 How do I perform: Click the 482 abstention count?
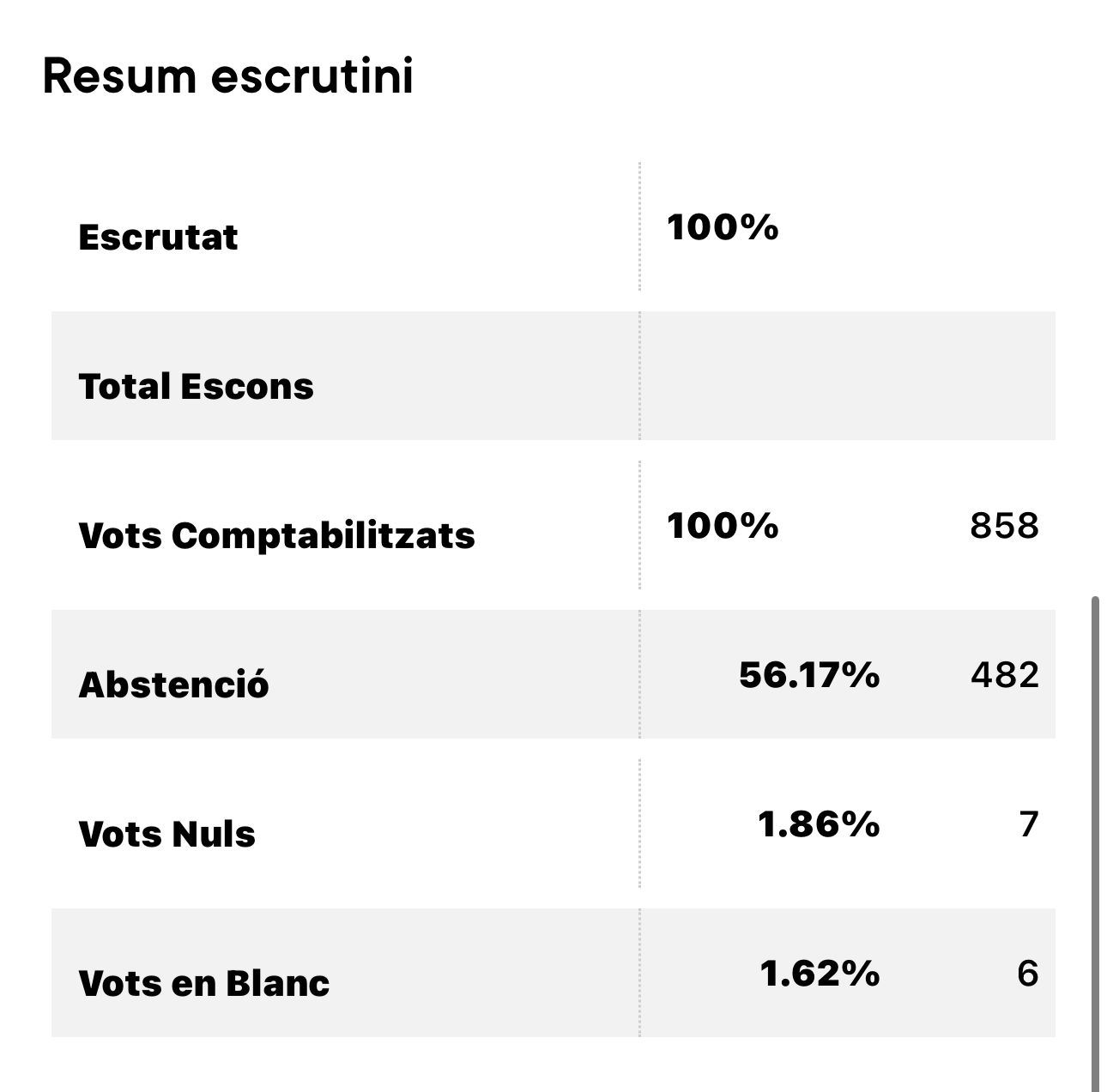pyautogui.click(x=1005, y=675)
